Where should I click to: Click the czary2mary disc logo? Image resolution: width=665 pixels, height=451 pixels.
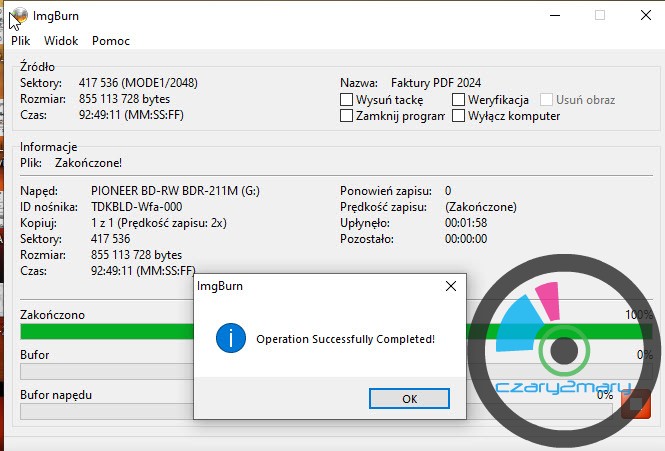pyautogui.click(x=564, y=350)
